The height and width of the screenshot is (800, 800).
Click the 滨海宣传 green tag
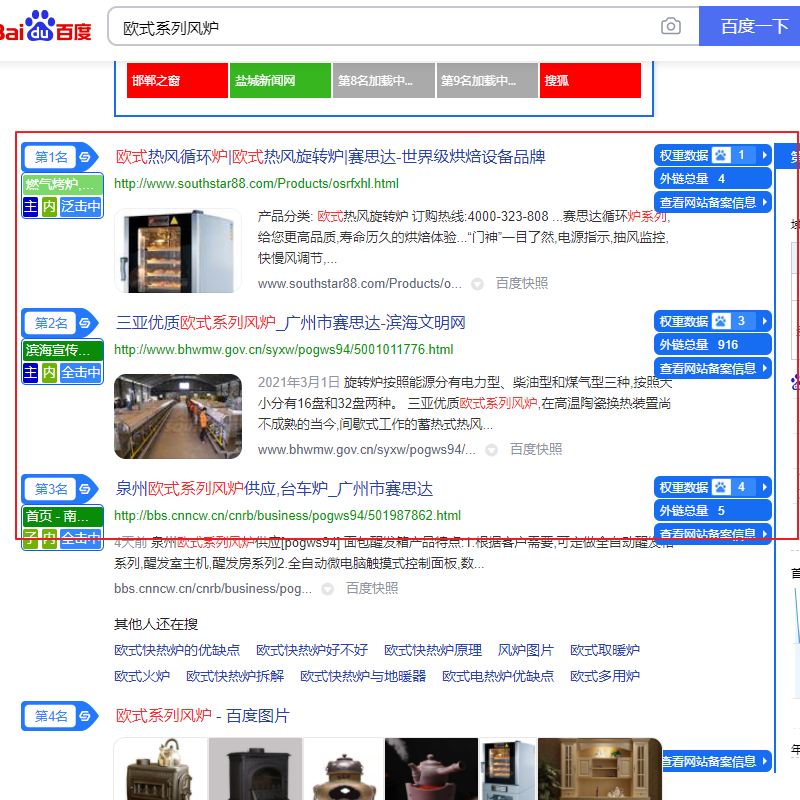tap(63, 350)
